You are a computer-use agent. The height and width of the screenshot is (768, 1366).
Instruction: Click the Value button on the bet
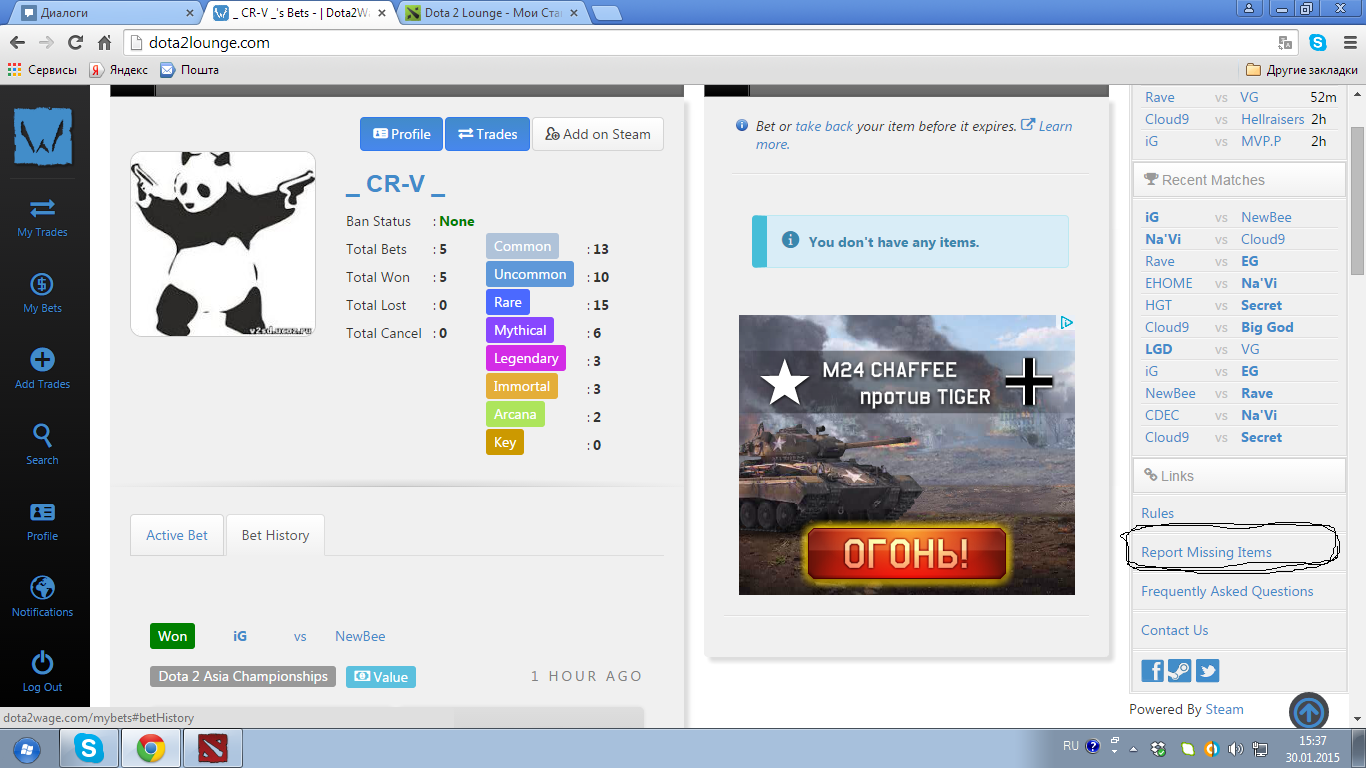coord(381,677)
